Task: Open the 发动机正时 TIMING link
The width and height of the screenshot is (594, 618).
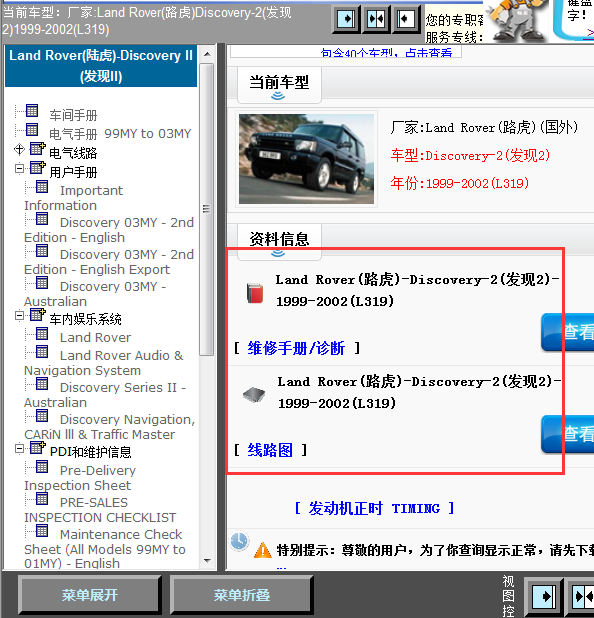Action: click(x=374, y=508)
